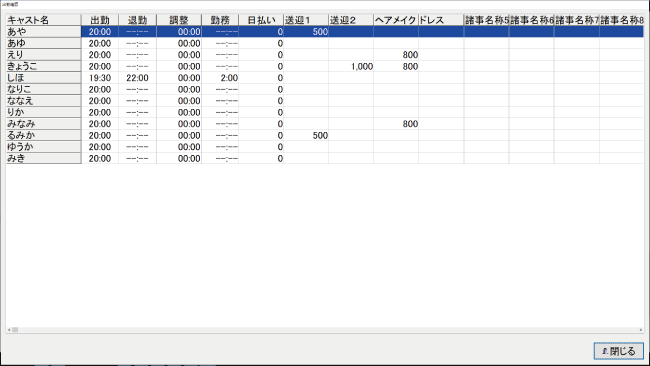
Task: Click the 退勤 column header
Action: coord(138,20)
